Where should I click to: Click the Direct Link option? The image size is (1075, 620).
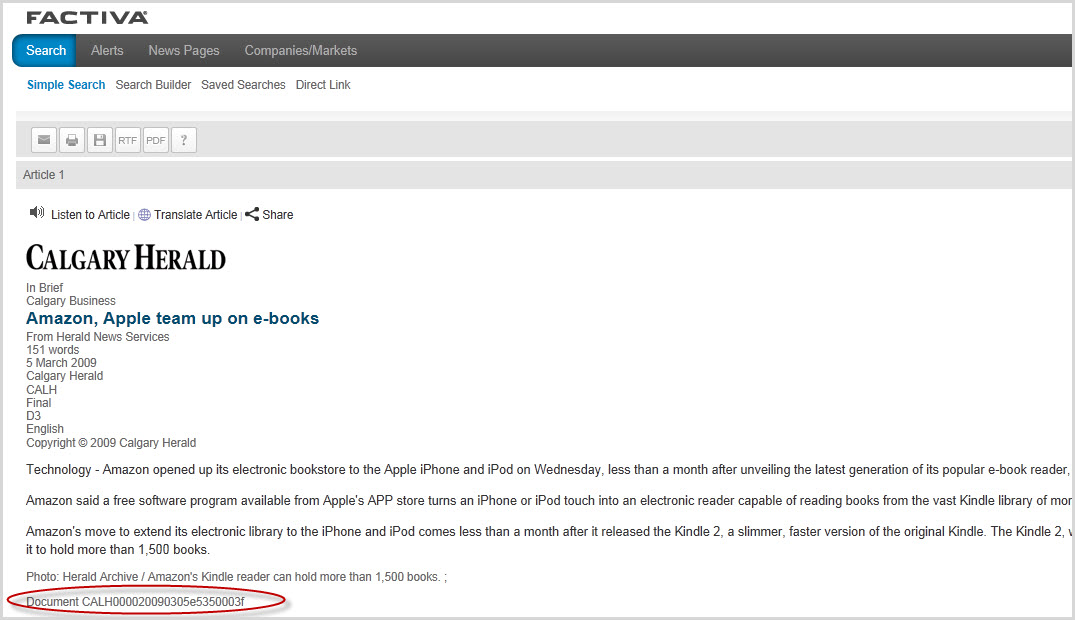323,85
